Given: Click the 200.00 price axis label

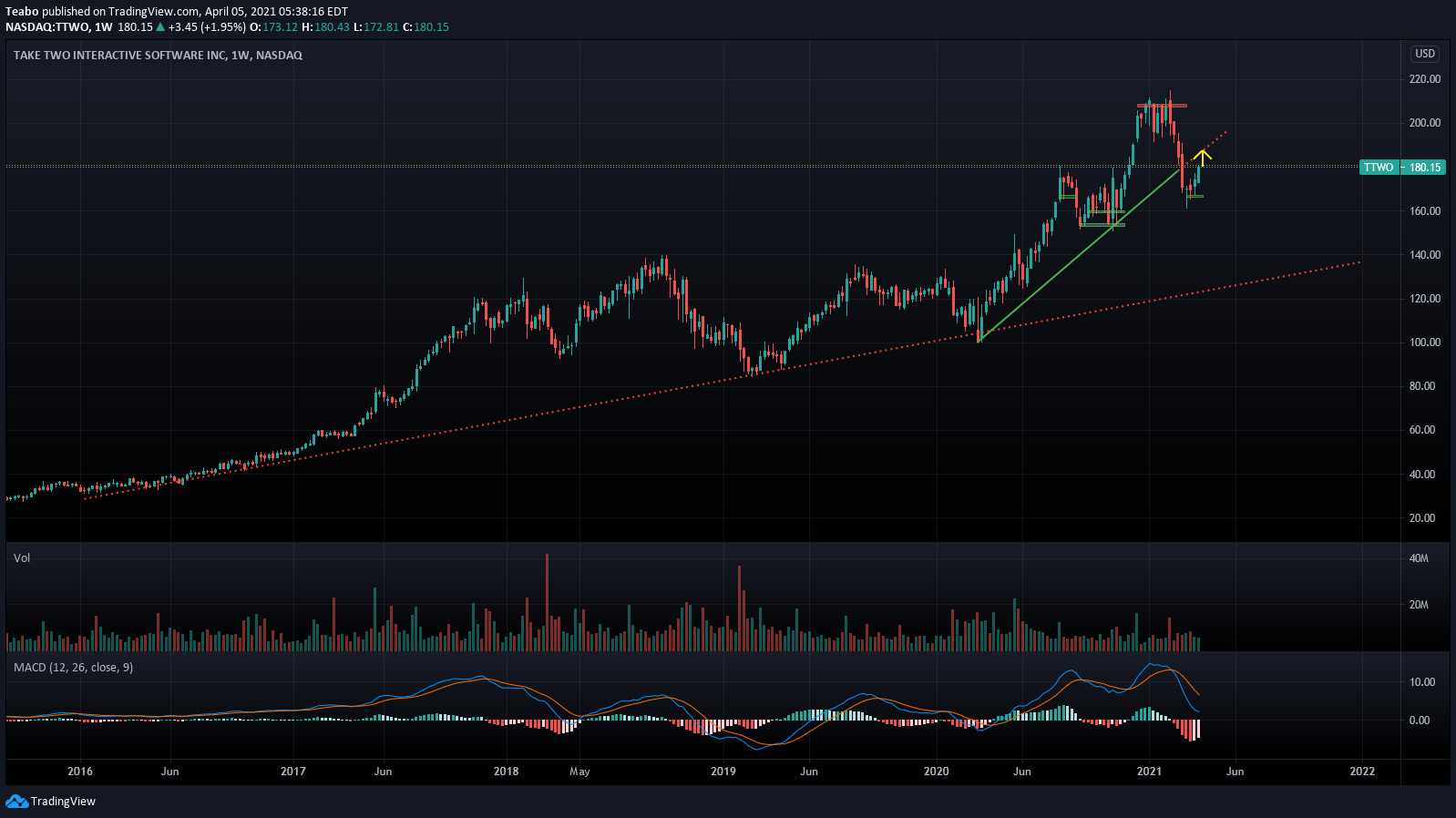Looking at the screenshot, I should (1425, 123).
